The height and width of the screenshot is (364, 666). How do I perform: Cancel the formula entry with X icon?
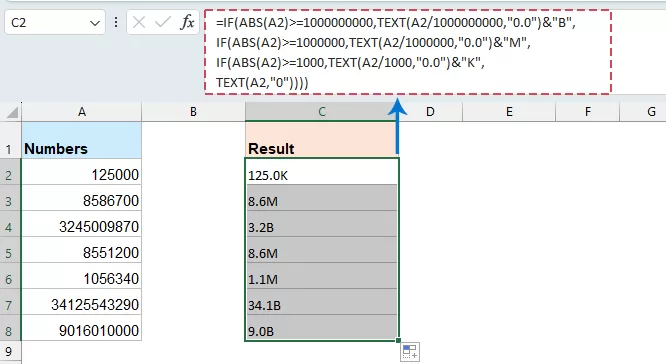[x=139, y=22]
